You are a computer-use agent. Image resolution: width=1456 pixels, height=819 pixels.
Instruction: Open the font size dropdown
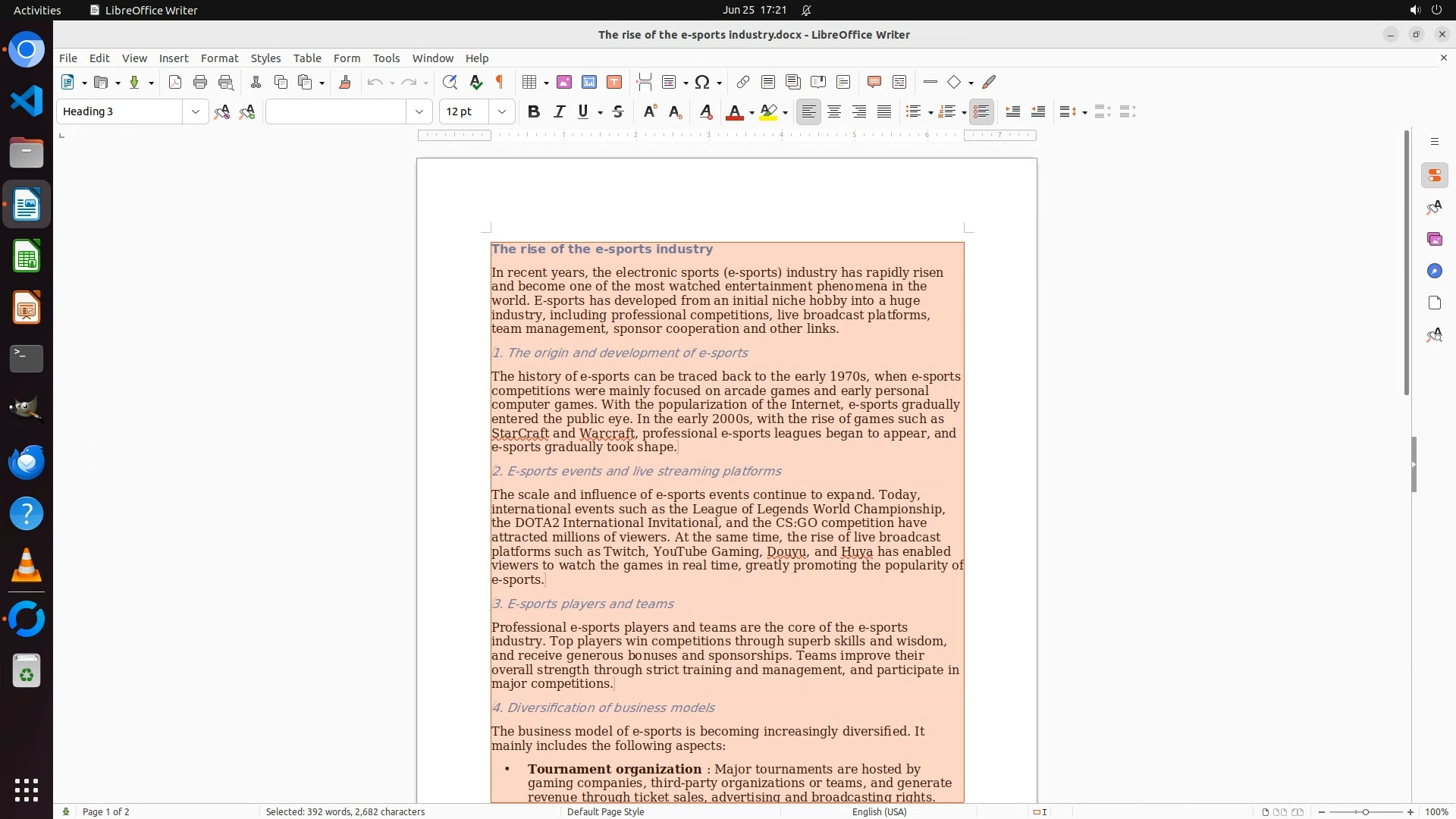(502, 112)
